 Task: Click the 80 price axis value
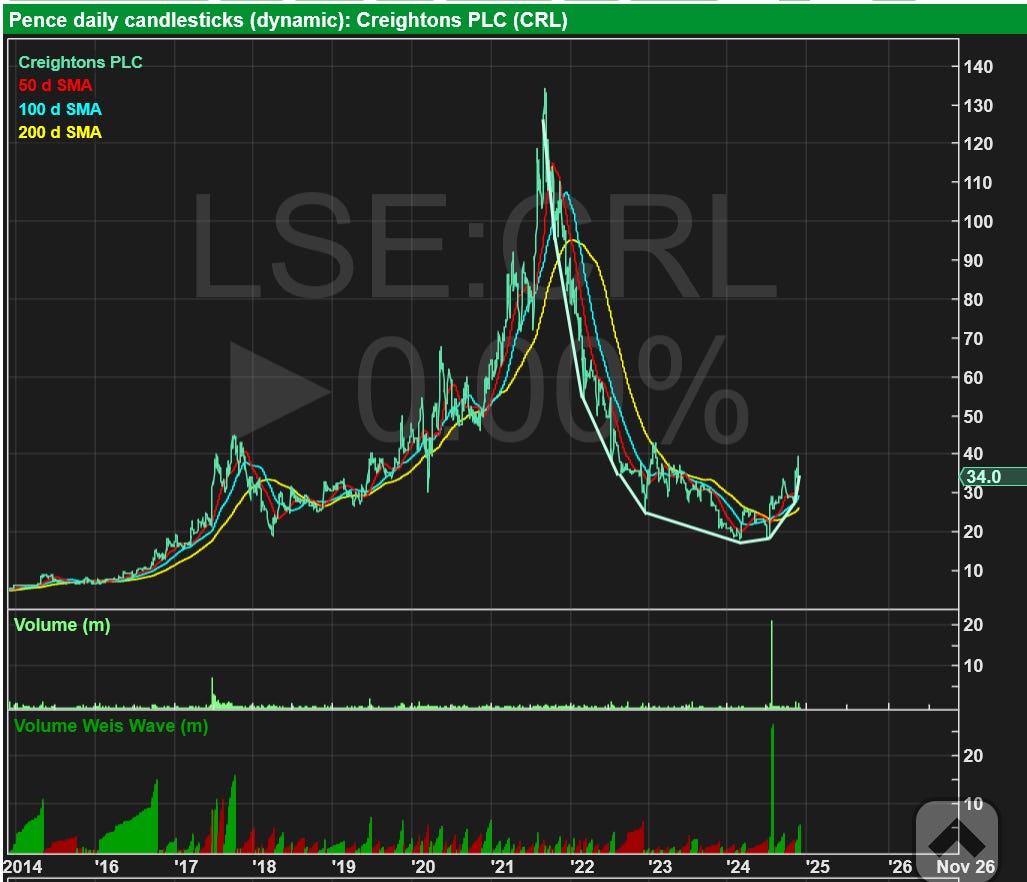pyautogui.click(x=973, y=299)
